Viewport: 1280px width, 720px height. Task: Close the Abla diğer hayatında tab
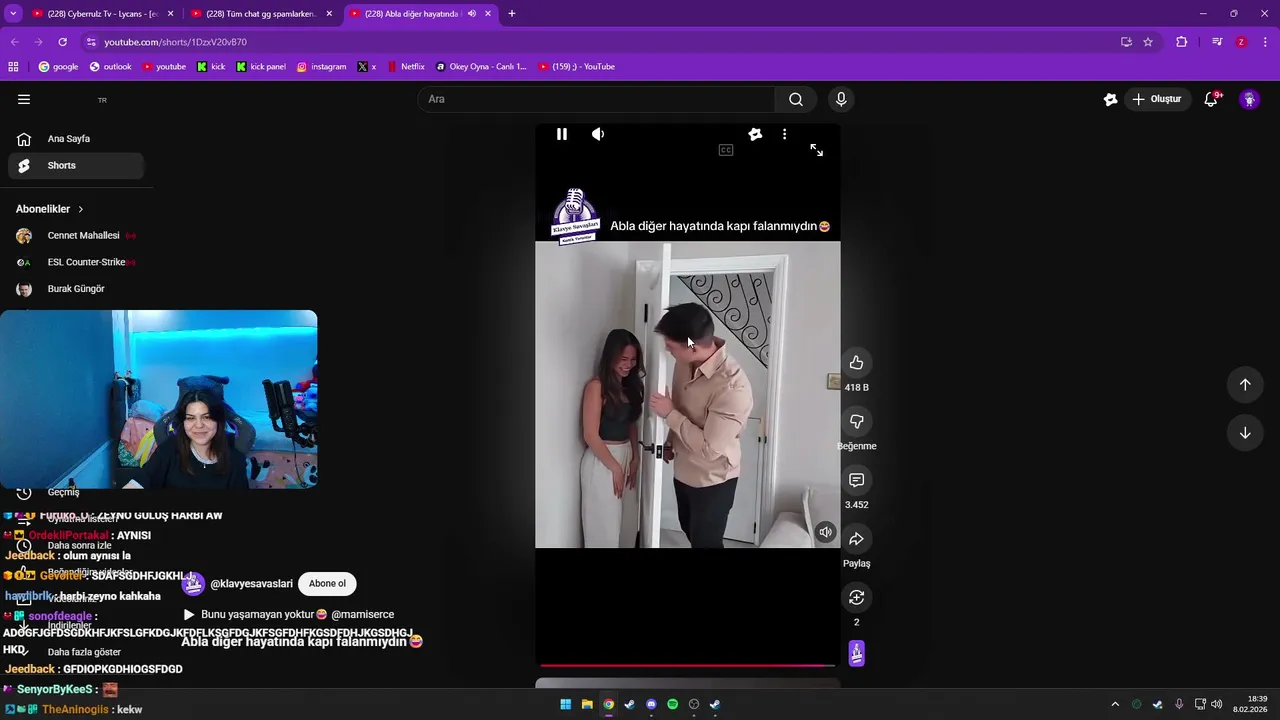[x=488, y=14]
